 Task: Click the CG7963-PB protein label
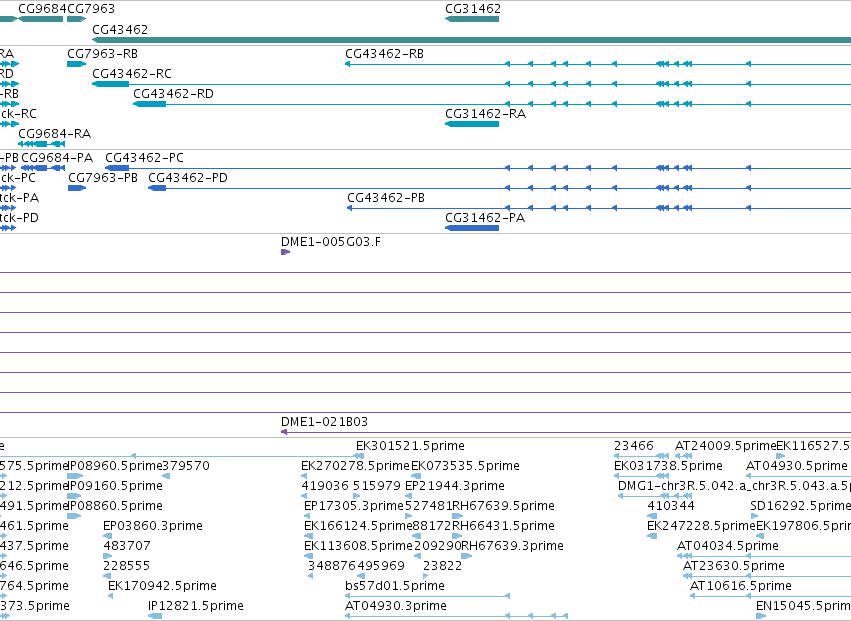click(103, 178)
